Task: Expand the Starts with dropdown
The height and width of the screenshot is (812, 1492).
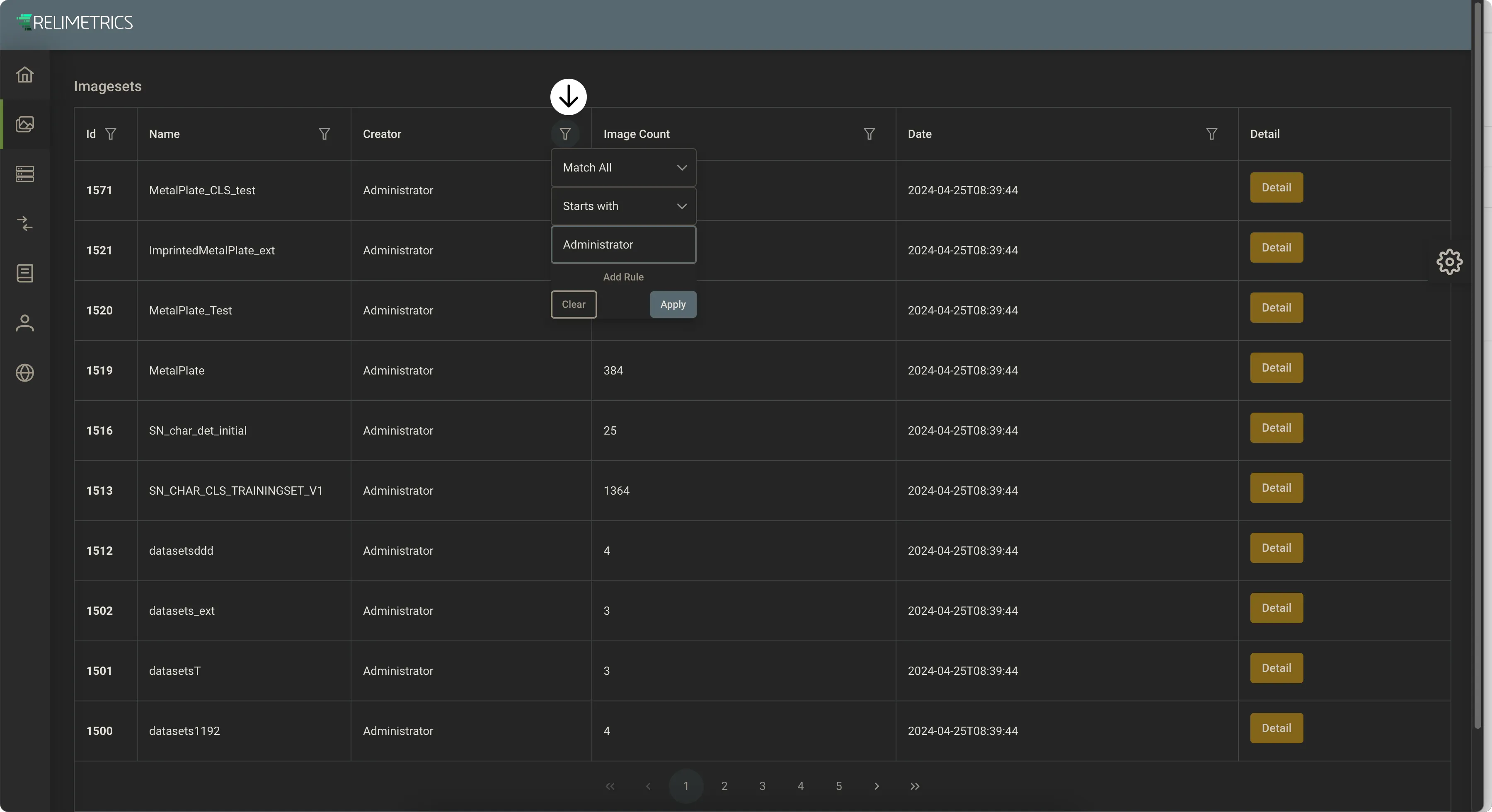Action: 623,206
